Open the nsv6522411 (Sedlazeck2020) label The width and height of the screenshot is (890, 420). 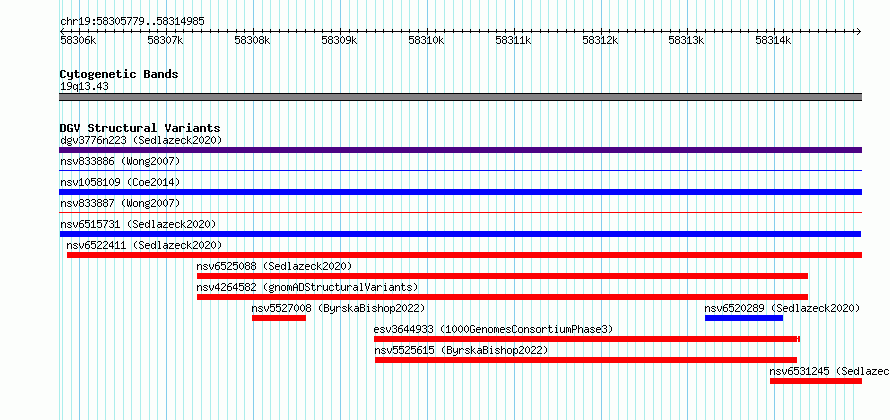tap(144, 245)
